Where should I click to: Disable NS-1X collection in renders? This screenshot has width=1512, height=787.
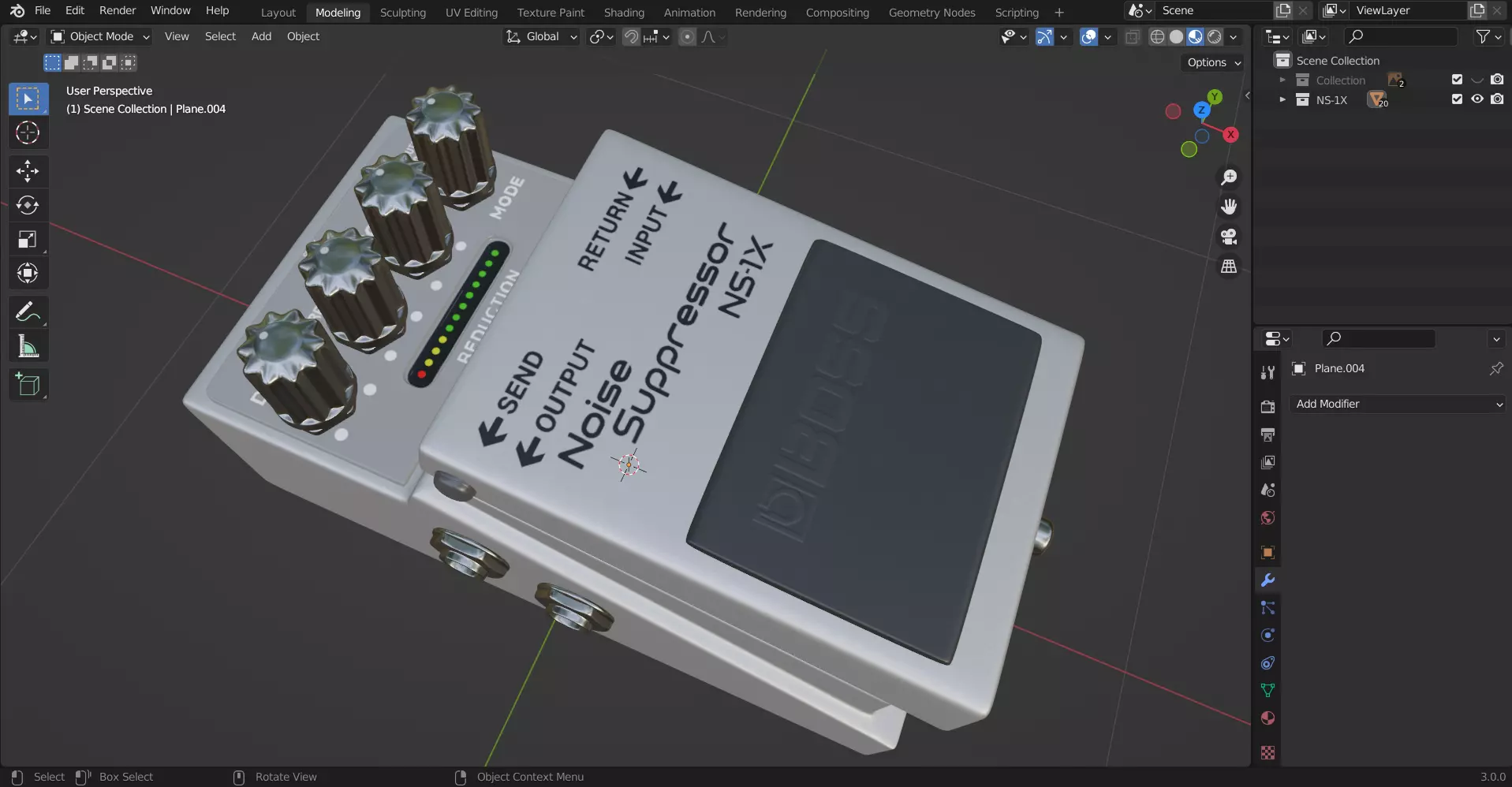coord(1497,99)
